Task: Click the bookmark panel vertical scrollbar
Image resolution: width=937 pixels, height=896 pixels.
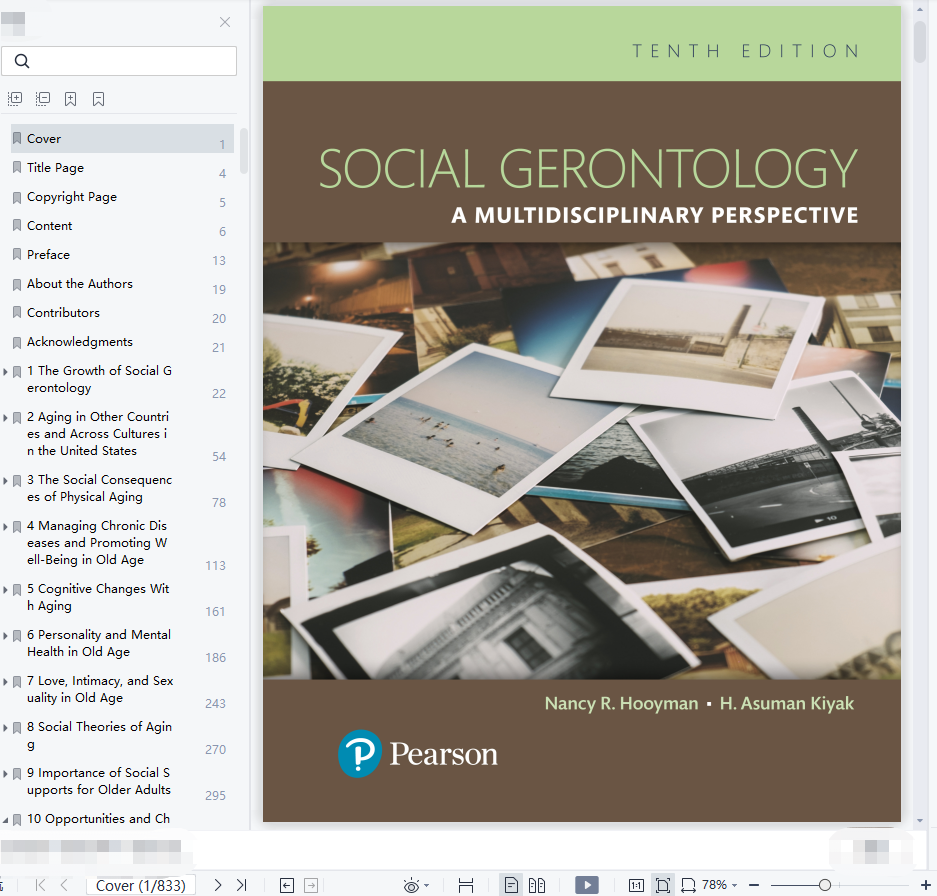Action: [x=244, y=151]
